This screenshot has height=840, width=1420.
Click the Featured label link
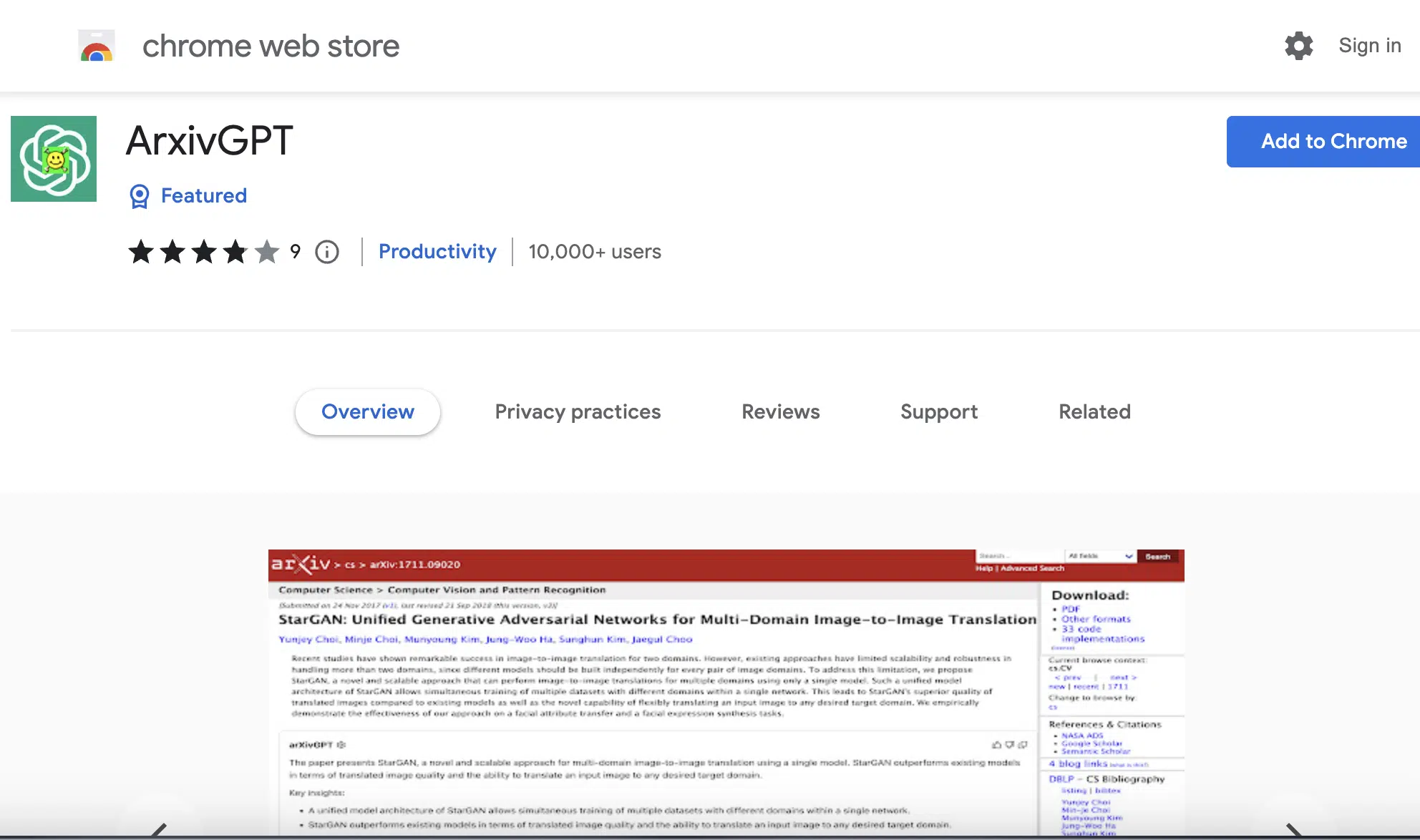tap(204, 196)
